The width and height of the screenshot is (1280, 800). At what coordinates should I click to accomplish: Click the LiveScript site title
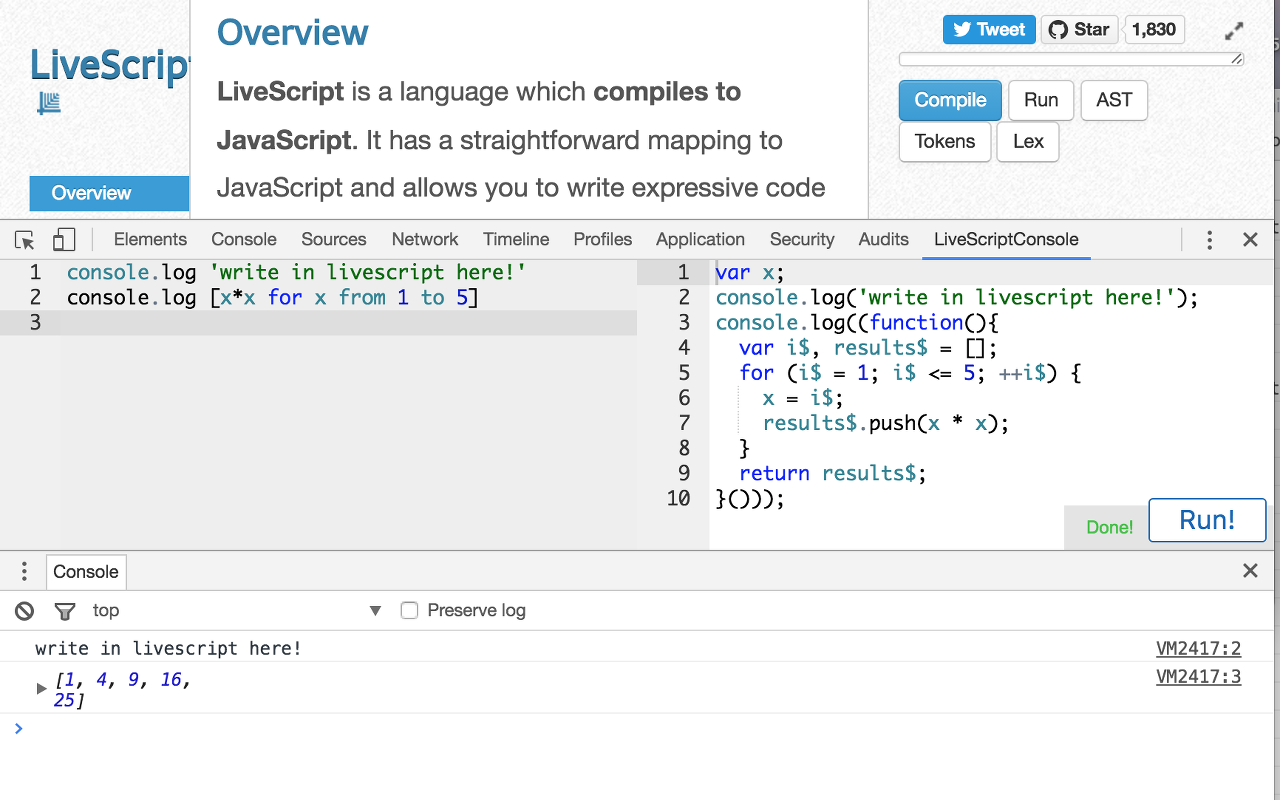109,65
